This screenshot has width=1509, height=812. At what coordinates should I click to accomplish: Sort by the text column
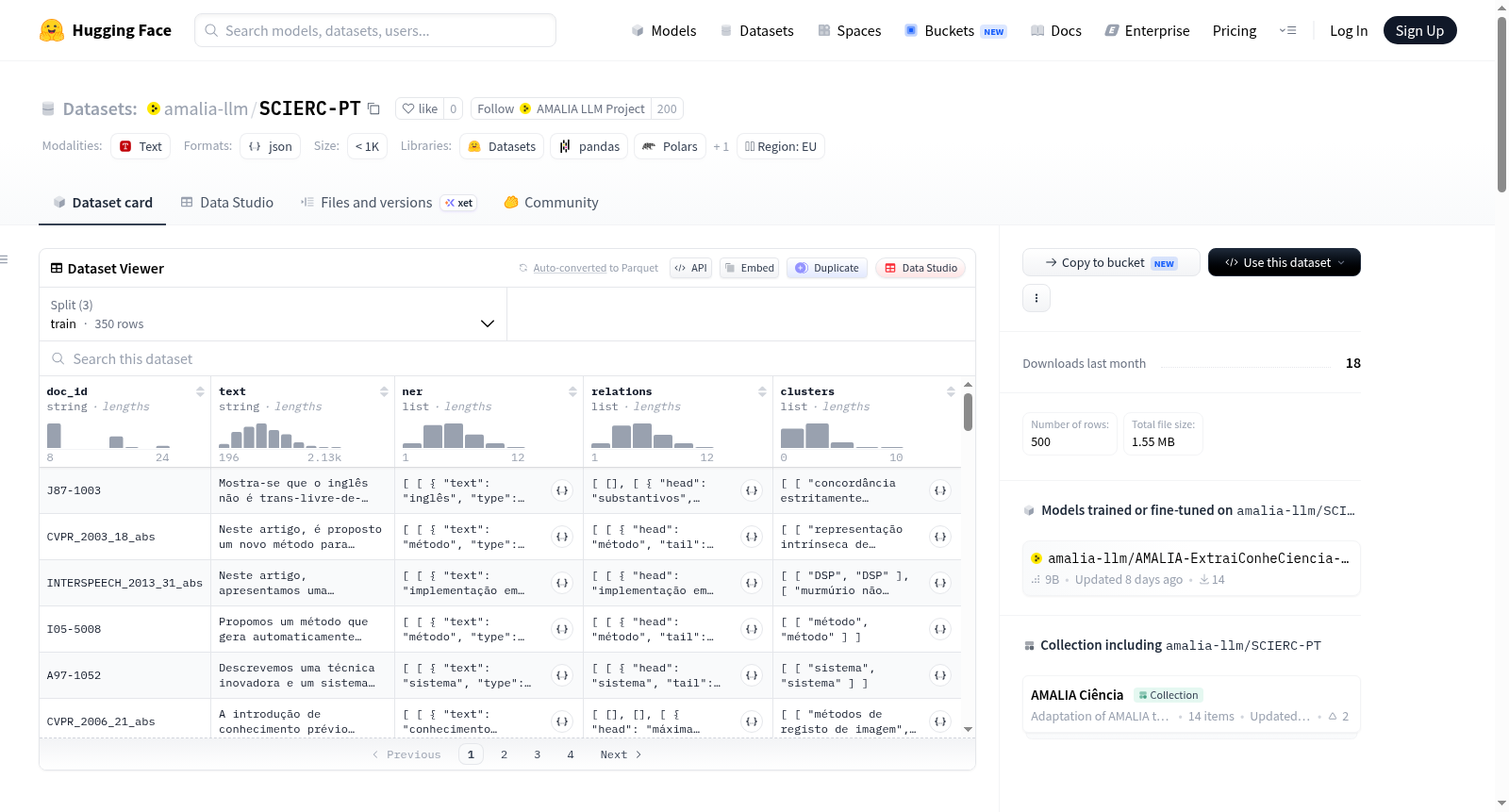(384, 391)
